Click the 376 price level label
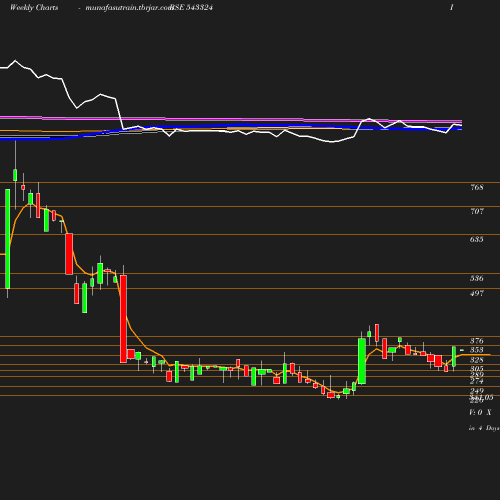 (x=477, y=341)
